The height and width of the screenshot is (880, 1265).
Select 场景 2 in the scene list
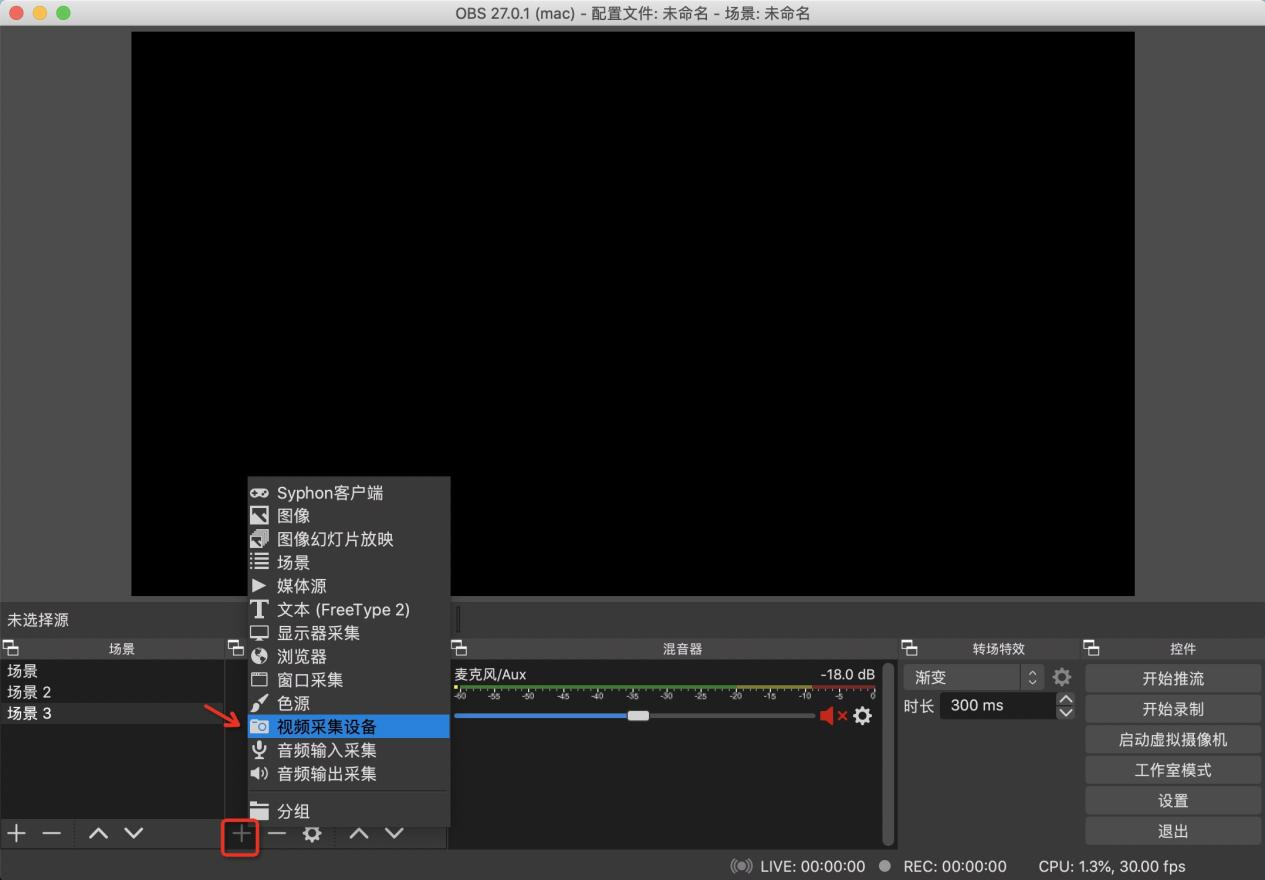coord(30,692)
